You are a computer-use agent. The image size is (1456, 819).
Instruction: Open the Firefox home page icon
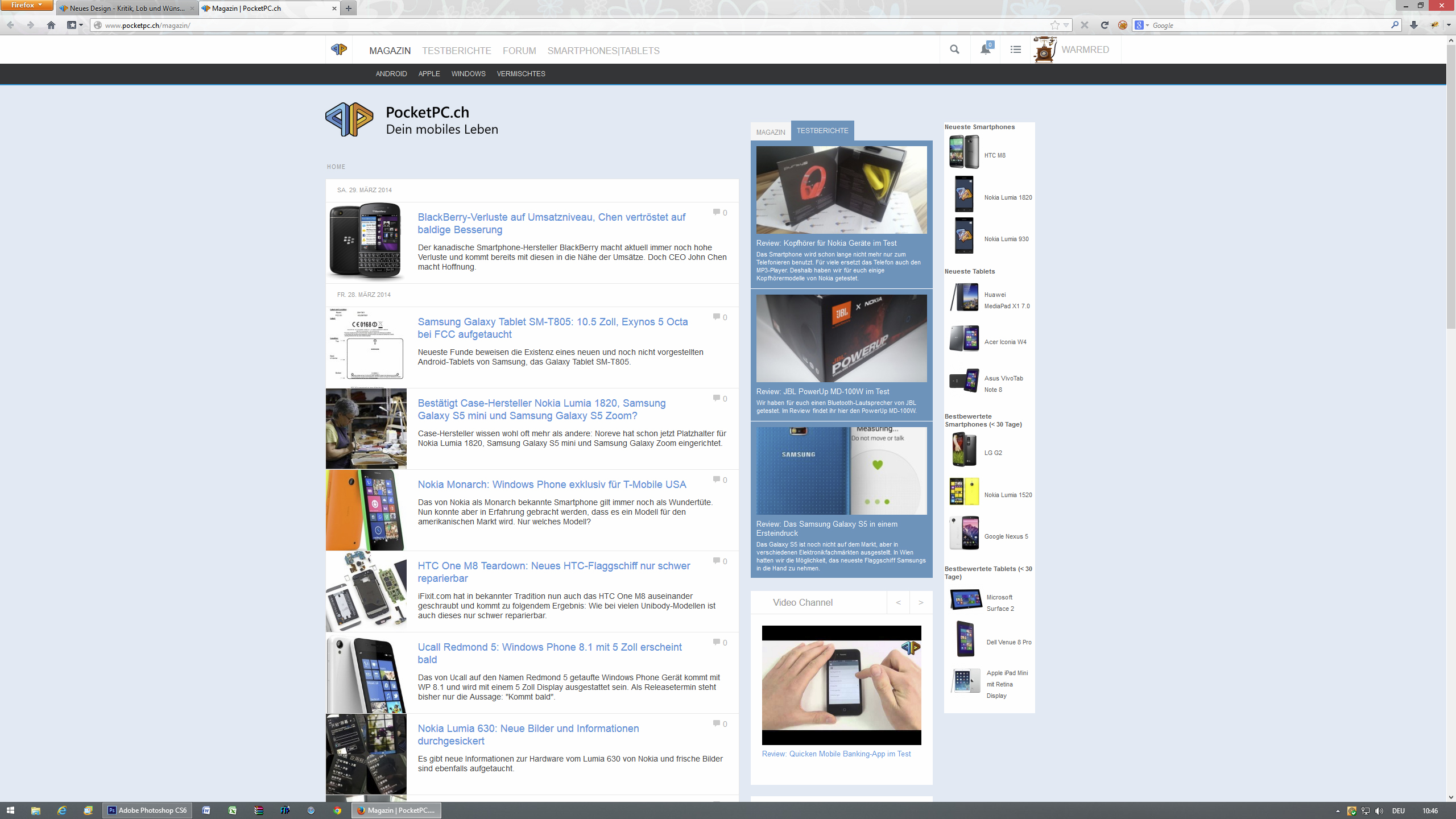coord(51,25)
